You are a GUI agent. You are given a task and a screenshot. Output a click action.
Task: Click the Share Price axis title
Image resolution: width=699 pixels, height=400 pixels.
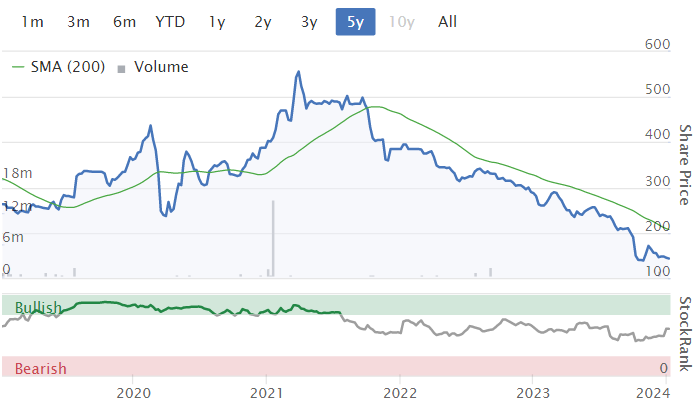click(685, 165)
